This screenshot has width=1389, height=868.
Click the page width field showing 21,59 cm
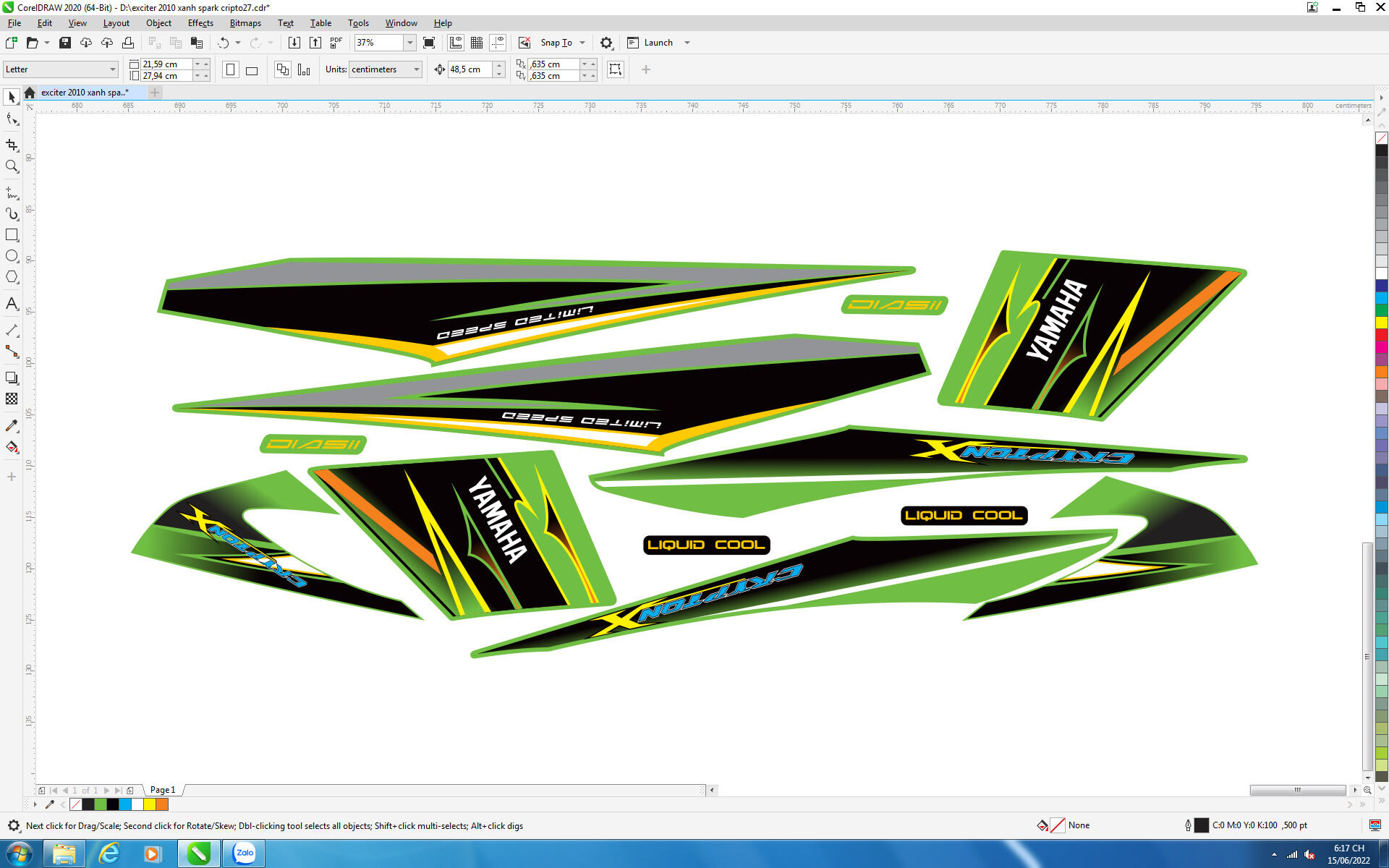click(166, 64)
